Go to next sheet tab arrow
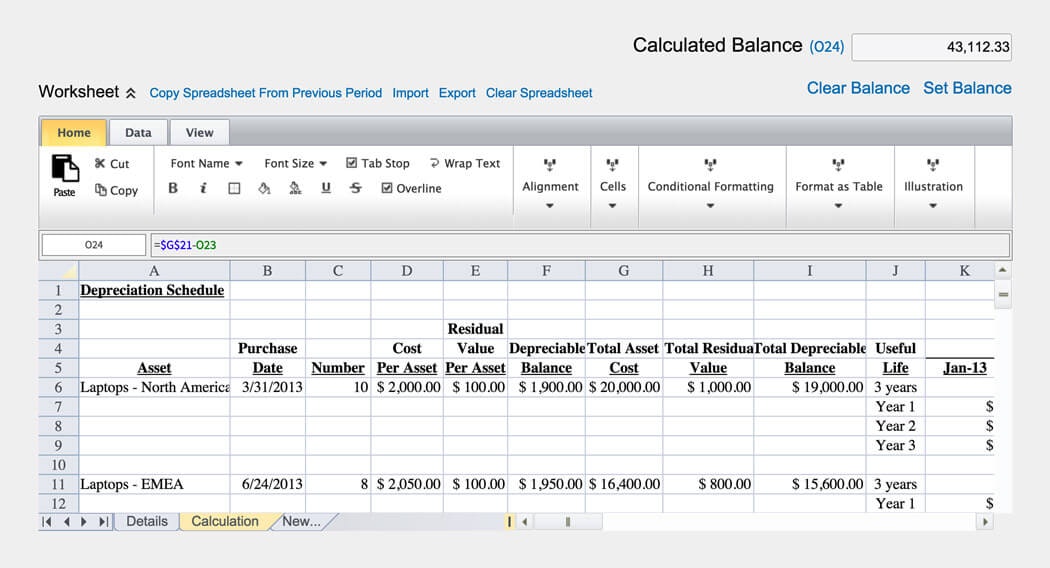Screen dimensions: 1050x568 84,521
